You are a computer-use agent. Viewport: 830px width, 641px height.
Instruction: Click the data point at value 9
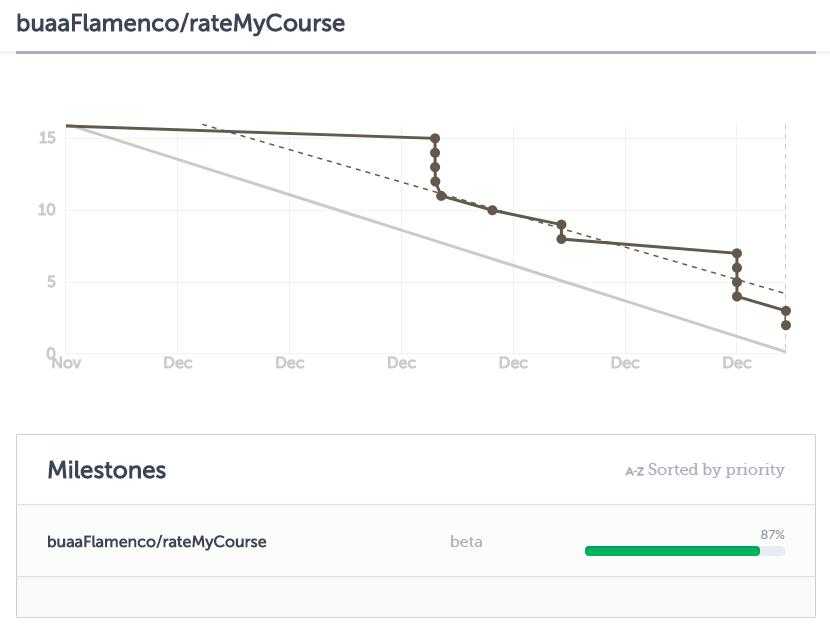click(x=562, y=225)
